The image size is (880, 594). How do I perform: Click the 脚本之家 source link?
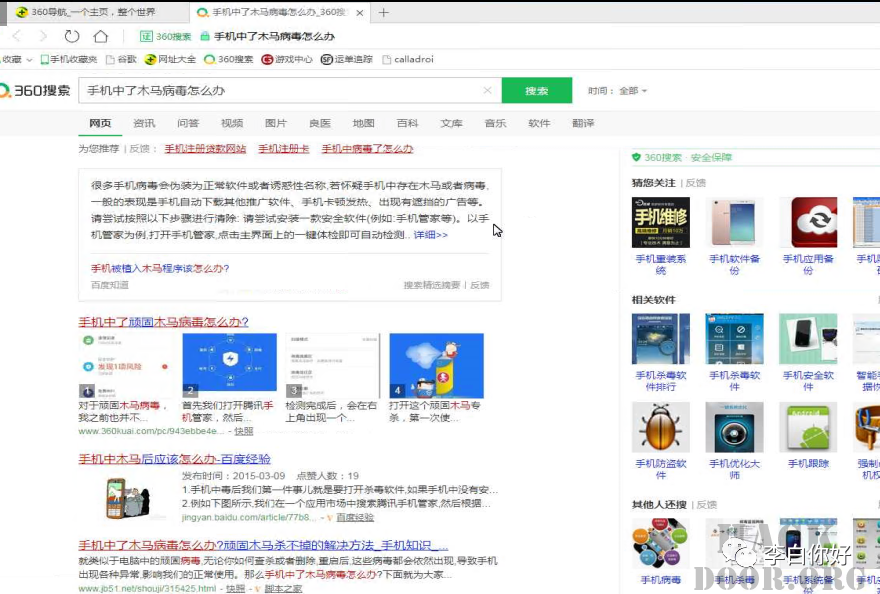(x=283, y=588)
